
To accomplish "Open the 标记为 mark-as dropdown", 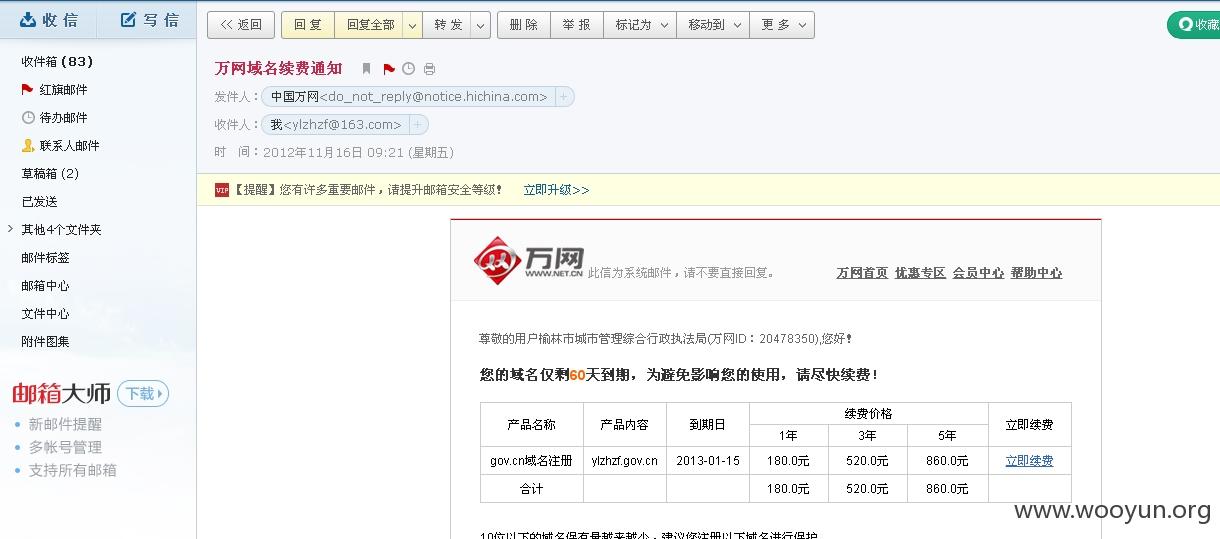I will (x=640, y=25).
